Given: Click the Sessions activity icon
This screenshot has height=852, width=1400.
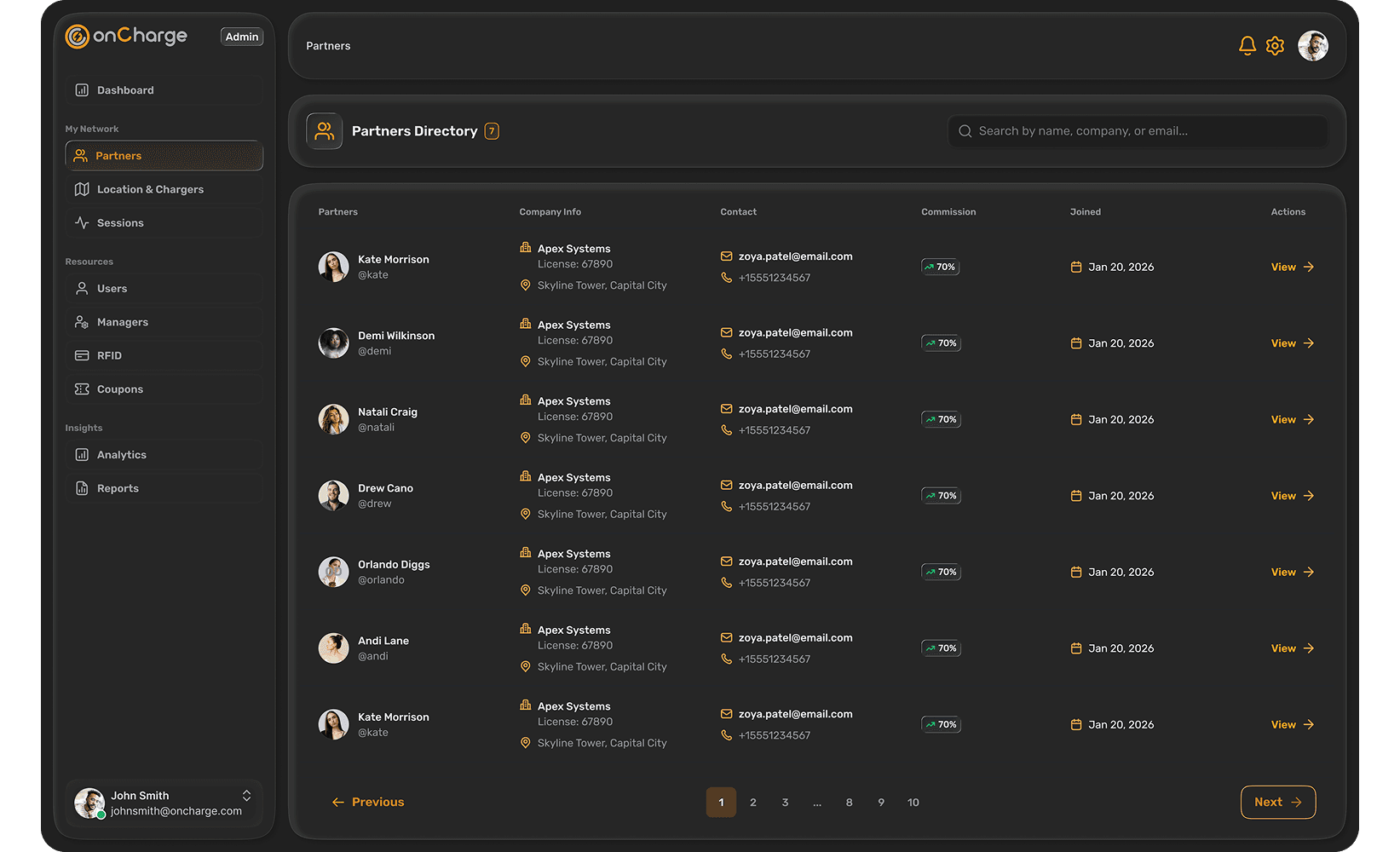Looking at the screenshot, I should [x=81, y=222].
